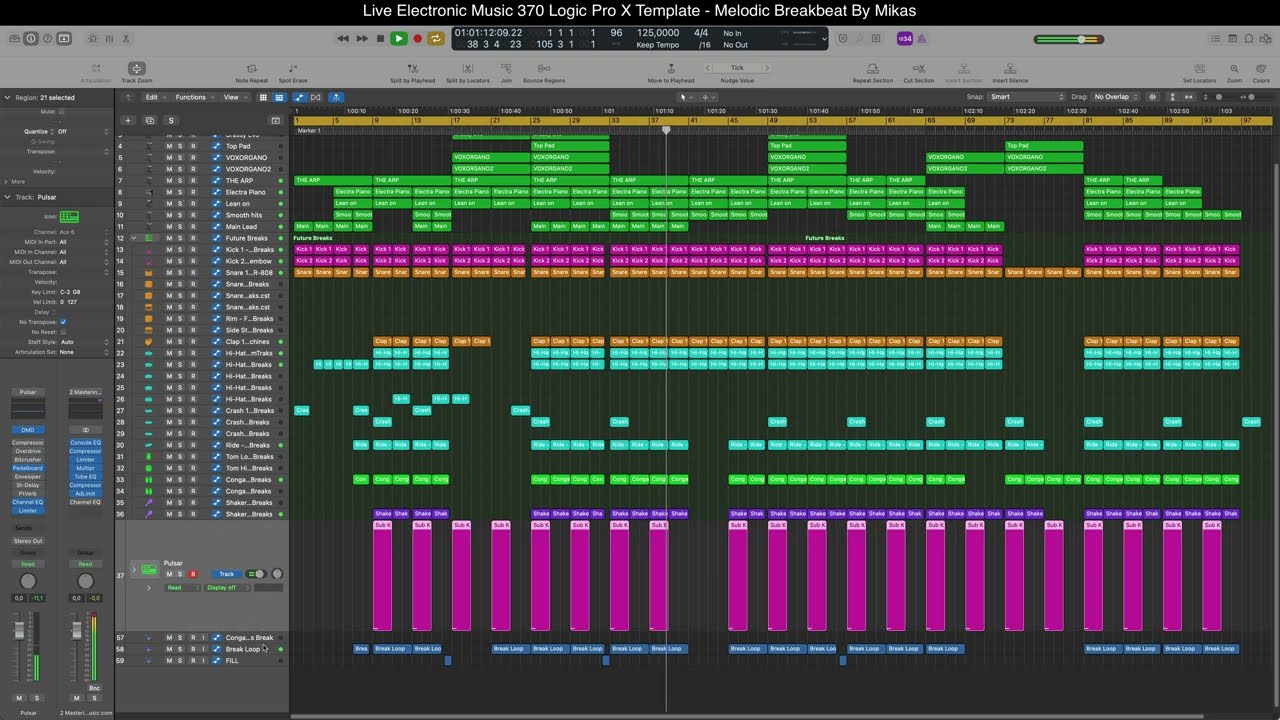Open the Mixer faders button

(x=109, y=38)
